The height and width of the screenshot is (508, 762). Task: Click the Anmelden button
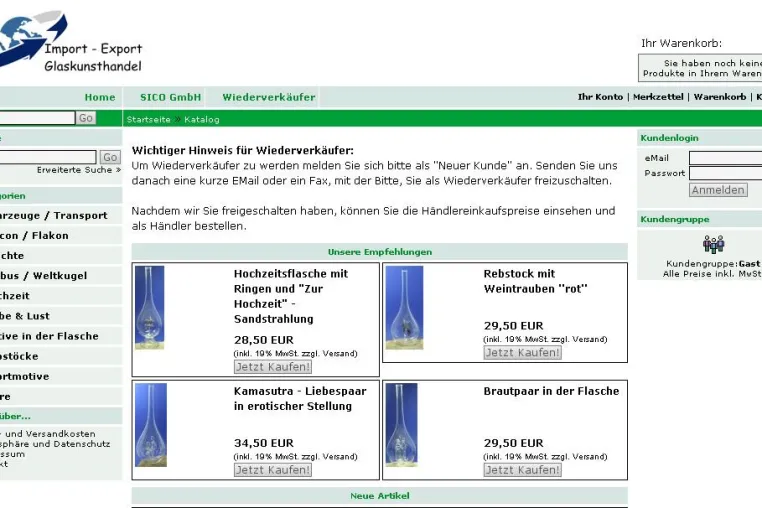[x=718, y=190]
